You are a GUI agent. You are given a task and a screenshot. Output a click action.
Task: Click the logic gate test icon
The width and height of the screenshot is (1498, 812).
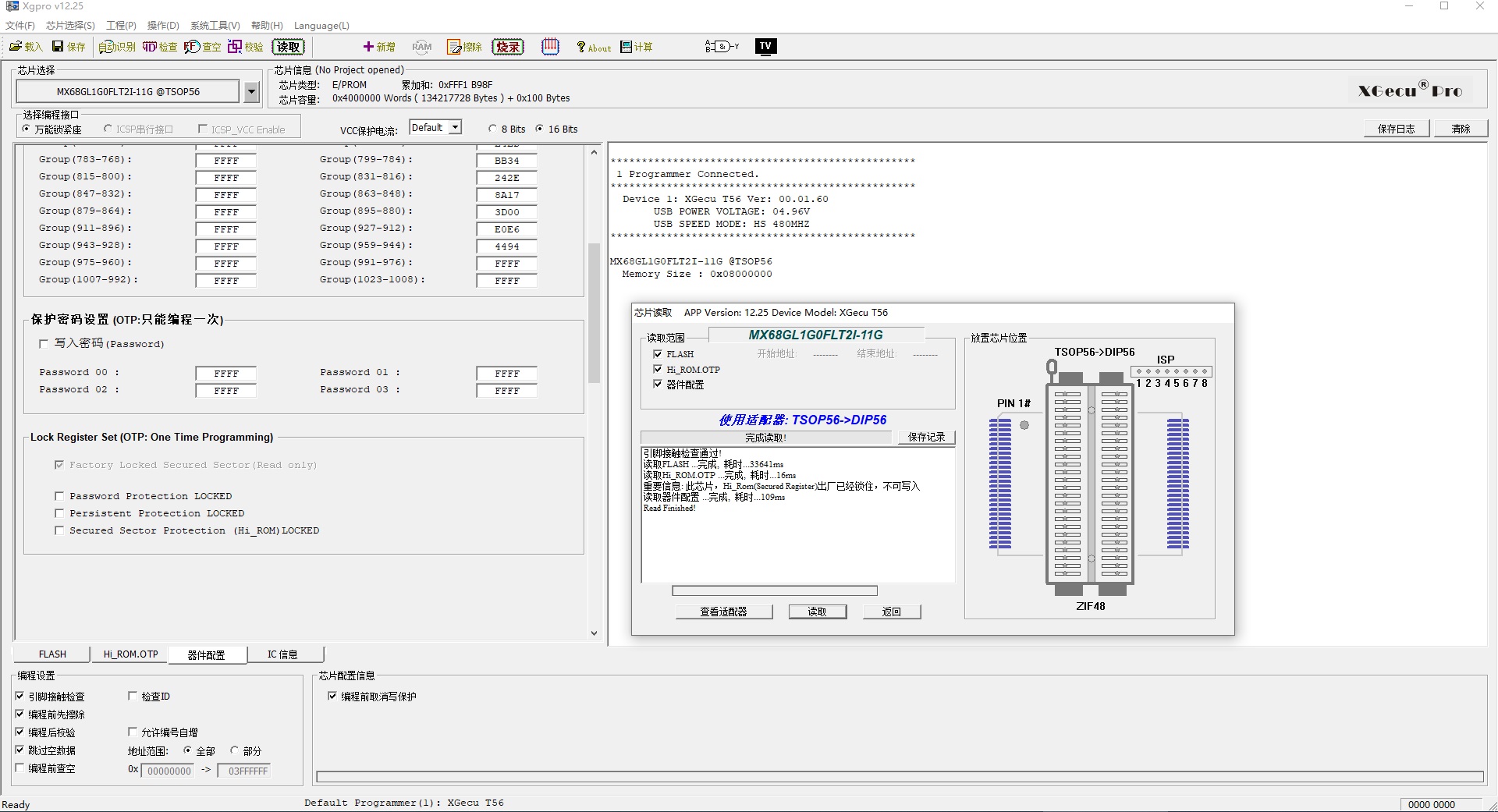point(722,47)
